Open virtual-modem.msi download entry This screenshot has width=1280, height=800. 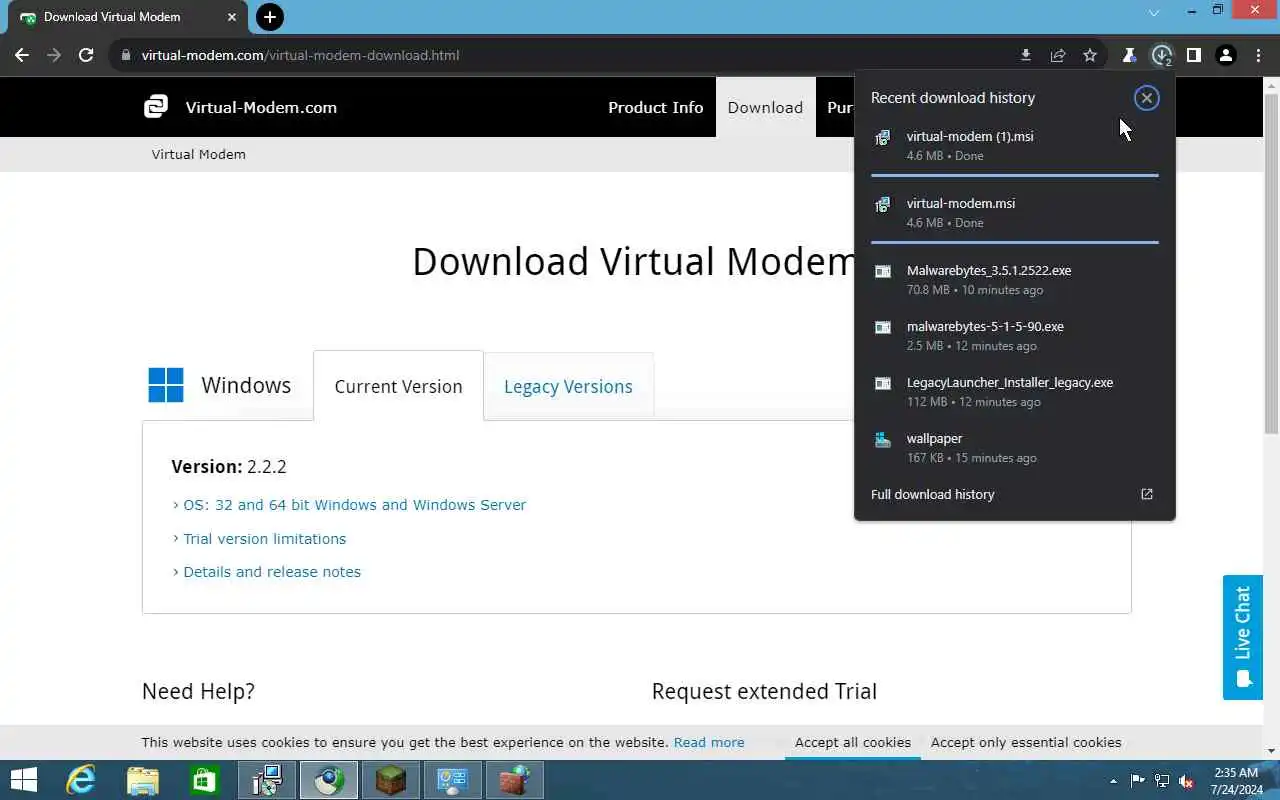[x=1014, y=212]
